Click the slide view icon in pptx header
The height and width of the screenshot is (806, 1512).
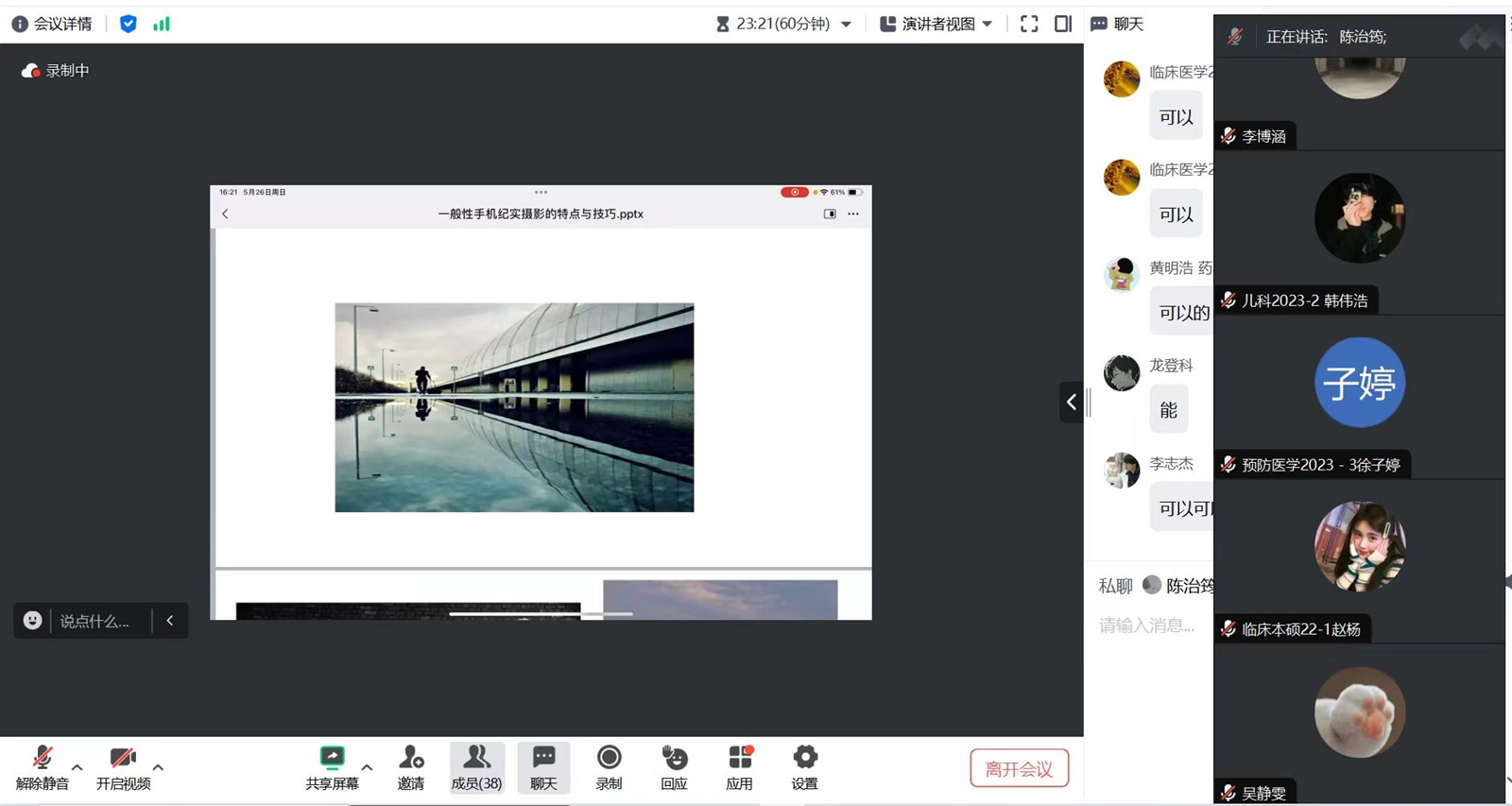coord(830,214)
